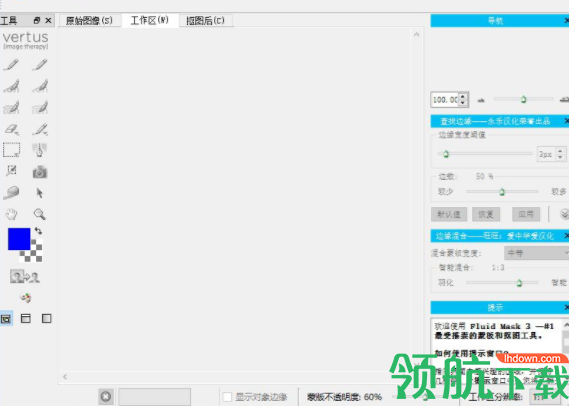Select the pencil-with-arrows tool beside the eraser
The width and height of the screenshot is (569, 406).
(40, 129)
